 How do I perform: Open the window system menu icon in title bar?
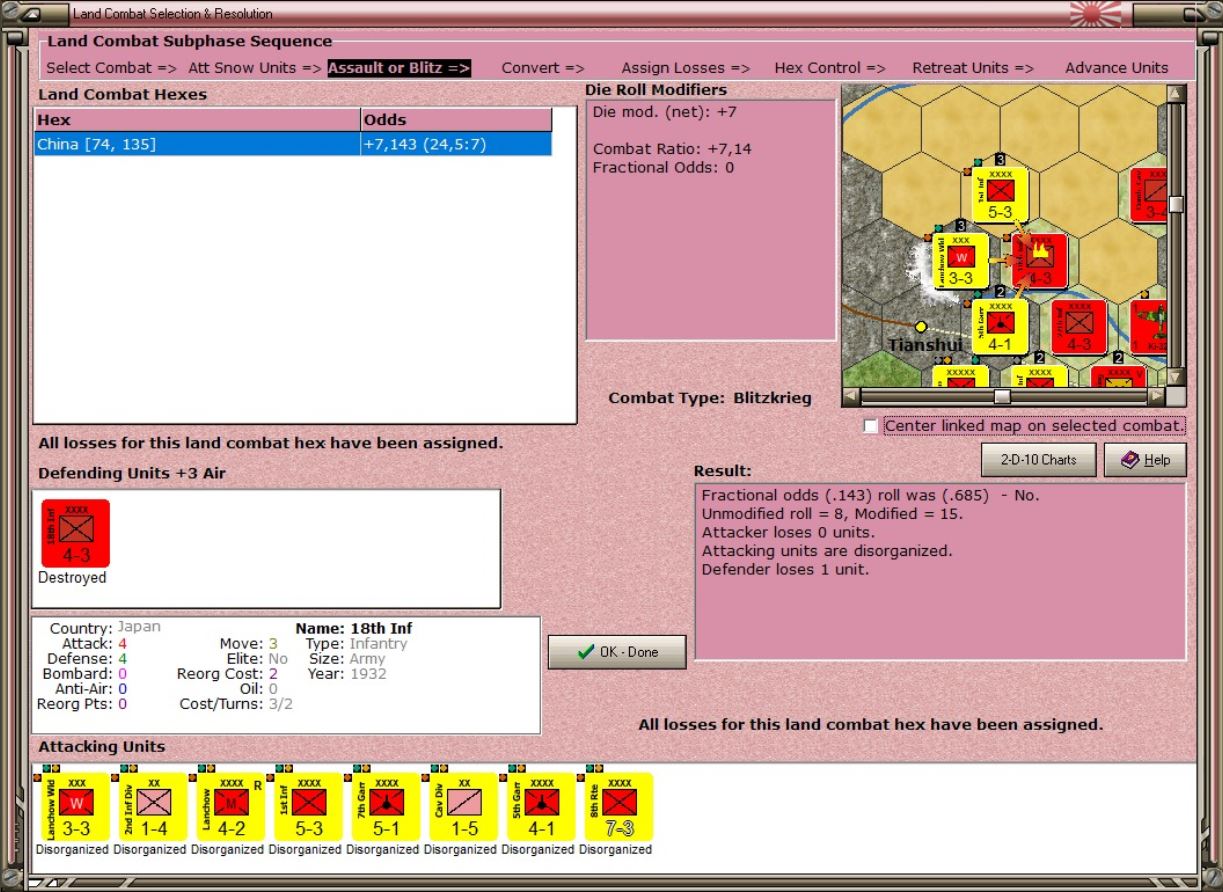[32, 14]
